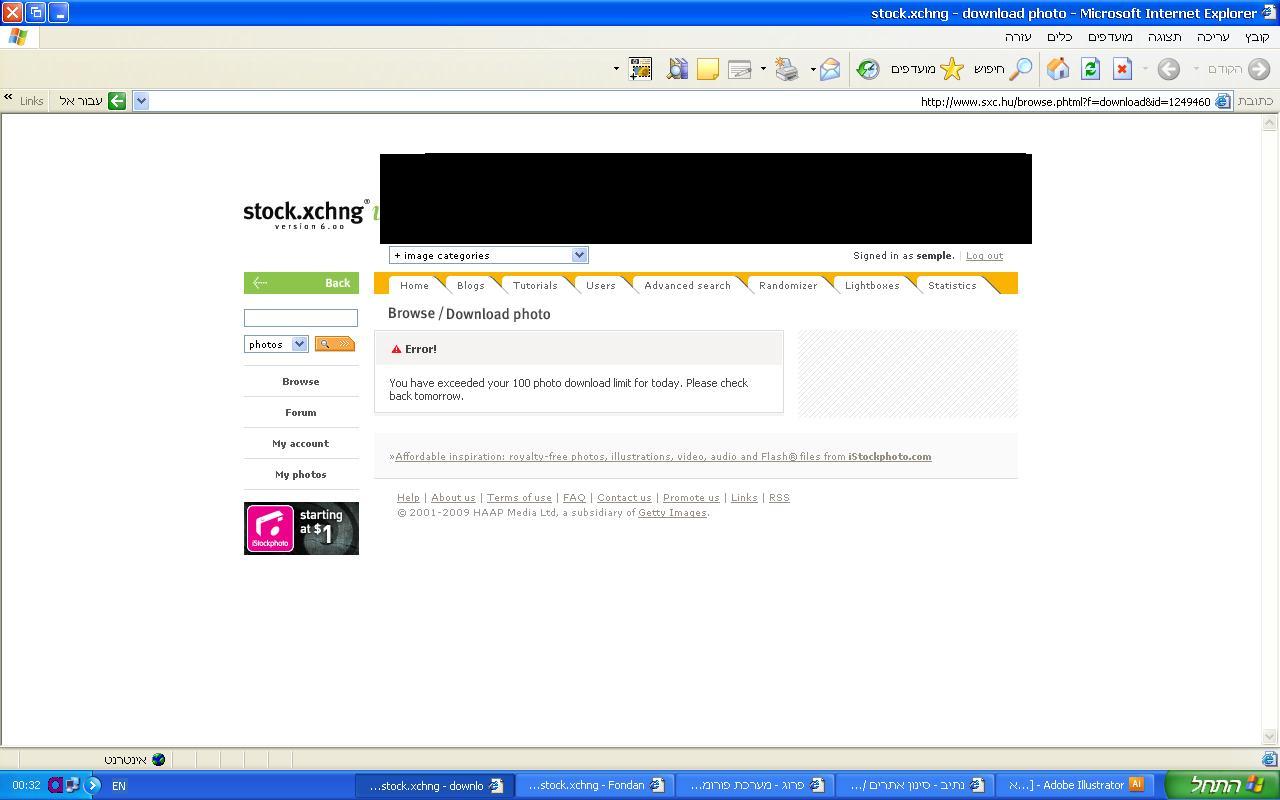Click the History clock icon
The width and height of the screenshot is (1280, 800).
pyautogui.click(x=868, y=69)
